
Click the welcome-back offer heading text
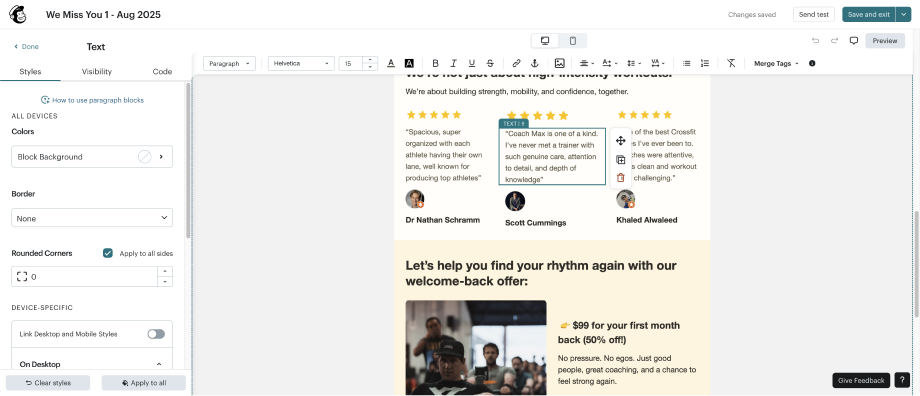click(x=541, y=273)
